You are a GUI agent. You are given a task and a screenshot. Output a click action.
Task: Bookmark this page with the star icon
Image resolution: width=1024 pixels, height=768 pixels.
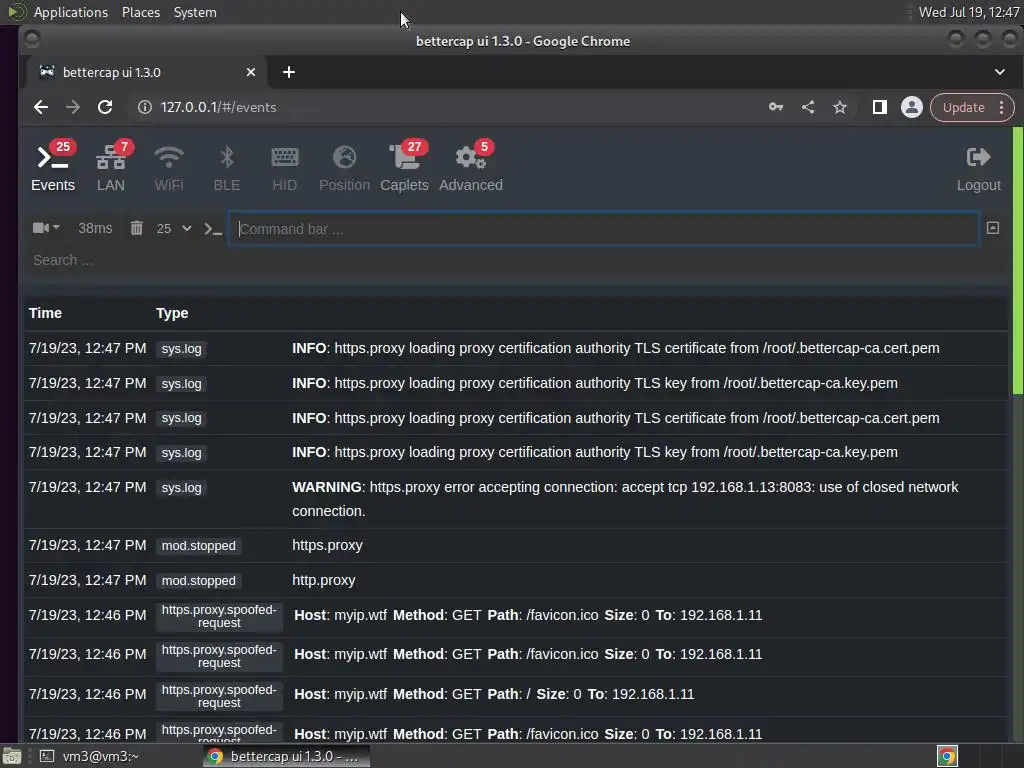[x=840, y=107]
